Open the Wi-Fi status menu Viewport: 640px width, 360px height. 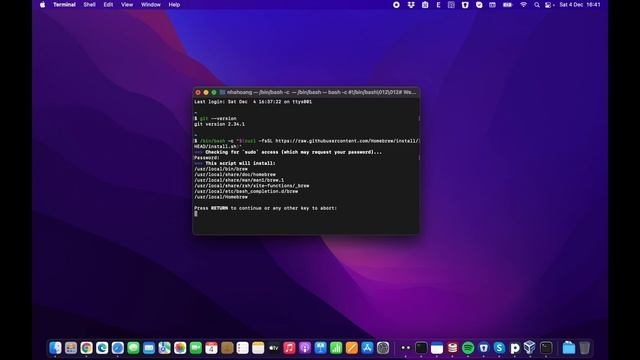pos(523,5)
